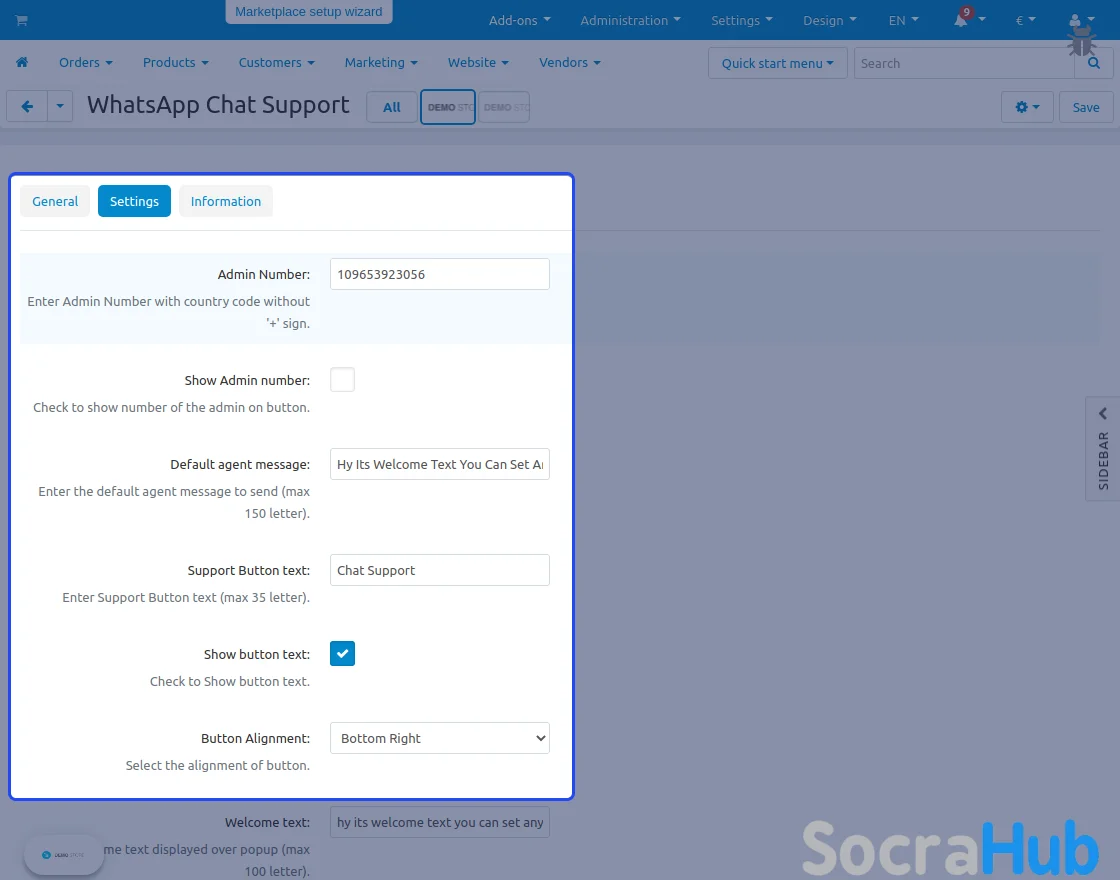
Task: Open Products menu
Action: pos(176,62)
